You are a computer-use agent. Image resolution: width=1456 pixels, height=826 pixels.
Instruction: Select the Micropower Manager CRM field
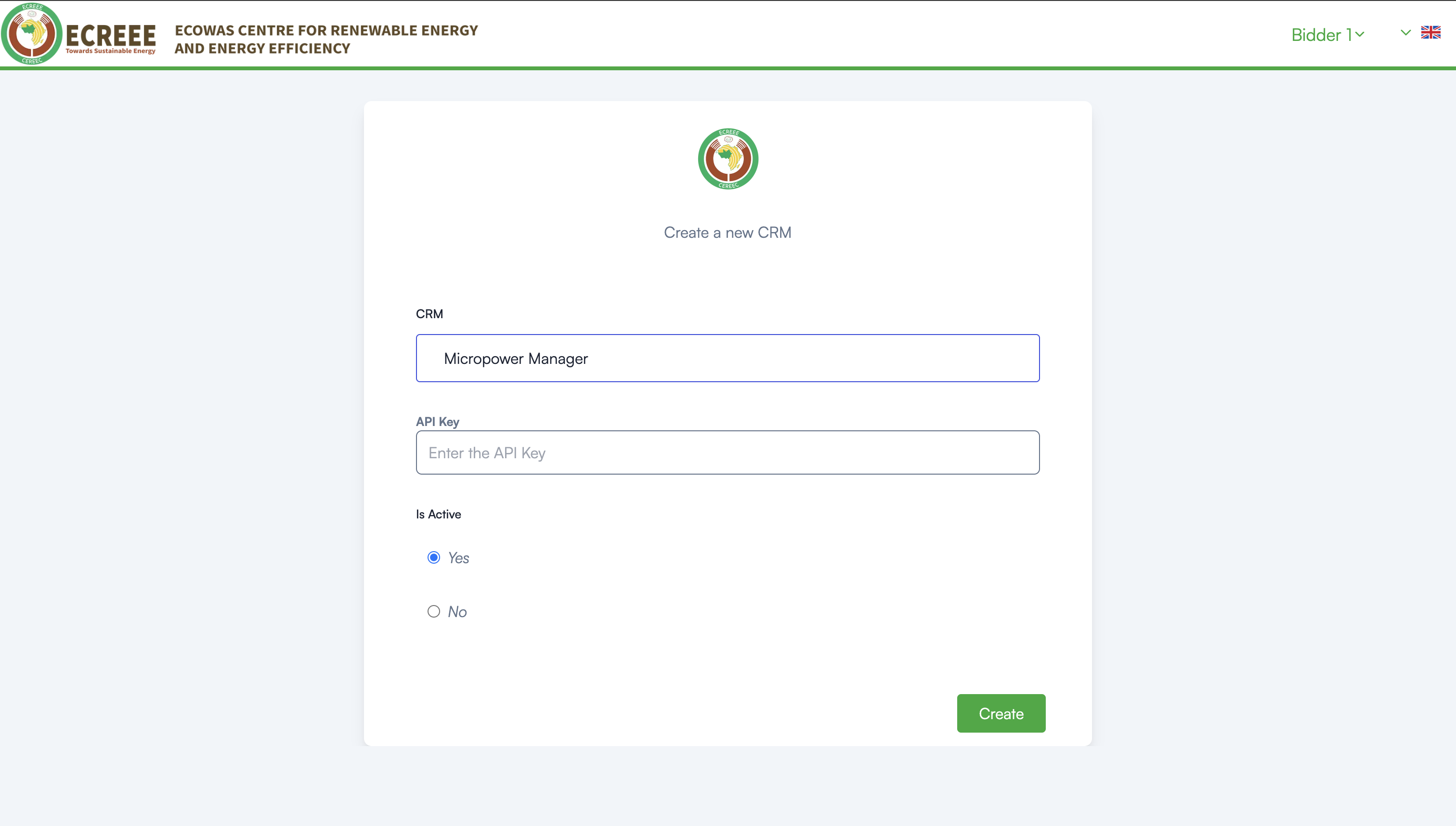[728, 358]
